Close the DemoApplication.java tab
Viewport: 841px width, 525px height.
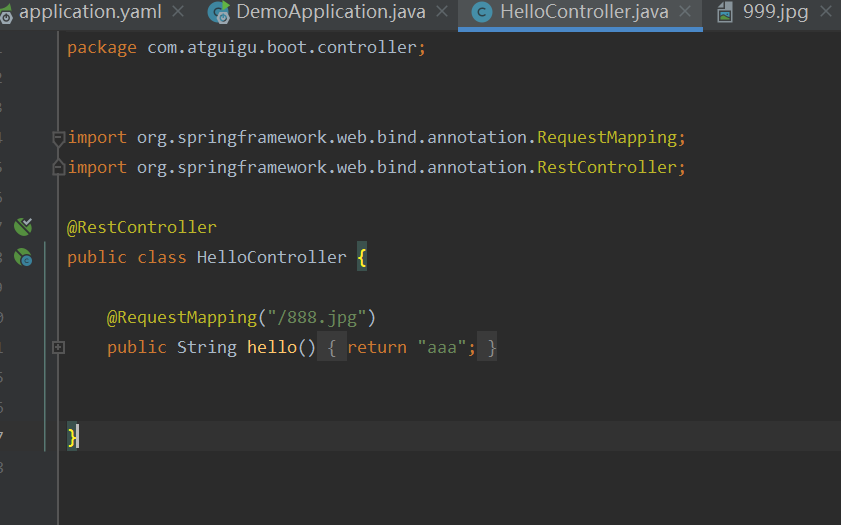pos(442,11)
